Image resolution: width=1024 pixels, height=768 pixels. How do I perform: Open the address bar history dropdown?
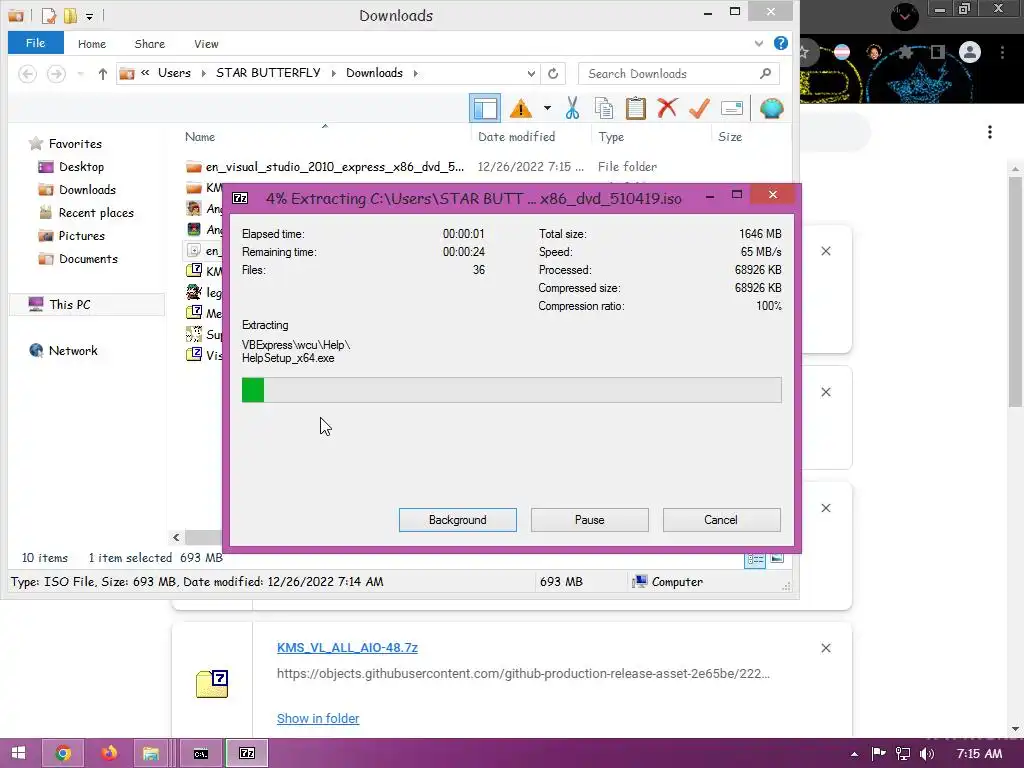pyautogui.click(x=531, y=74)
